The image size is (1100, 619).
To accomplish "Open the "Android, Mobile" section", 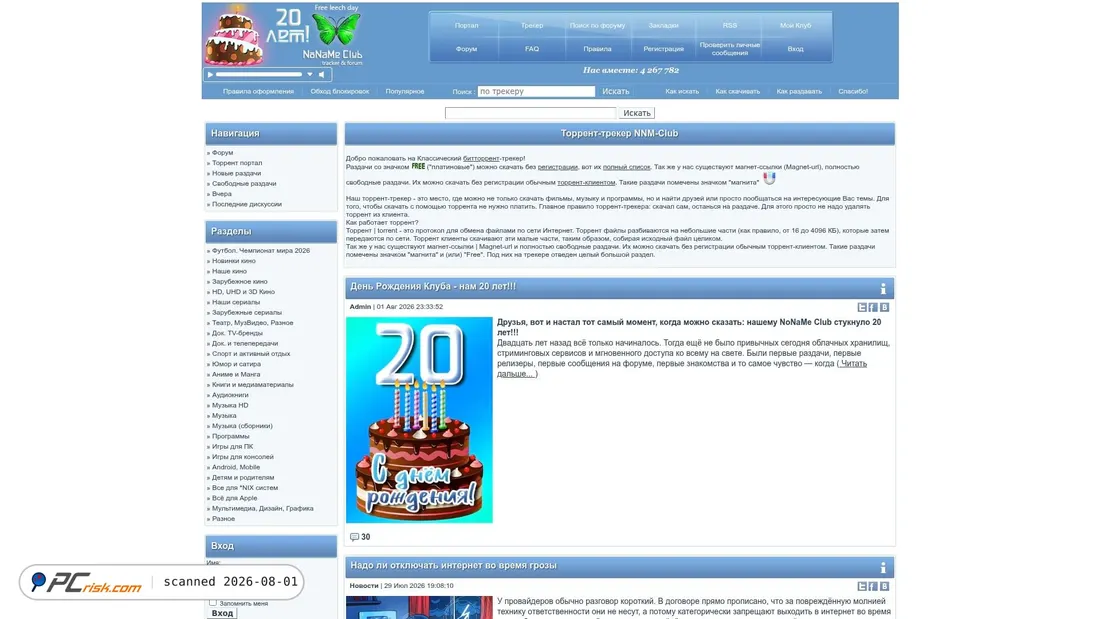I will click(236, 467).
